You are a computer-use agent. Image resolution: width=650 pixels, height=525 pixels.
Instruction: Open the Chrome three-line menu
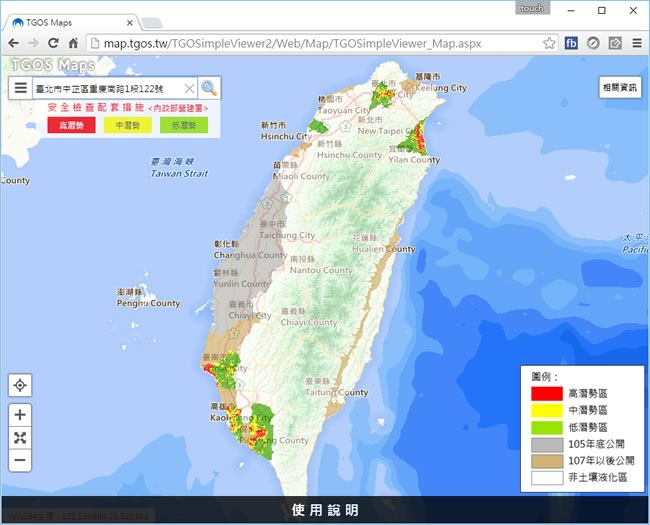(x=636, y=43)
